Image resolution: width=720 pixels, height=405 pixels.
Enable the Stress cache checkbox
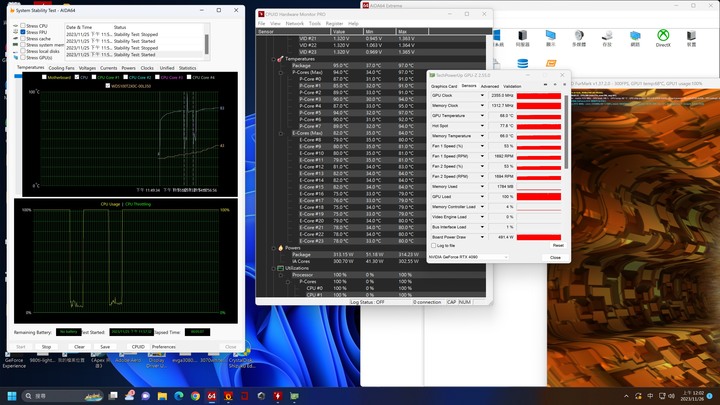pos(22,39)
